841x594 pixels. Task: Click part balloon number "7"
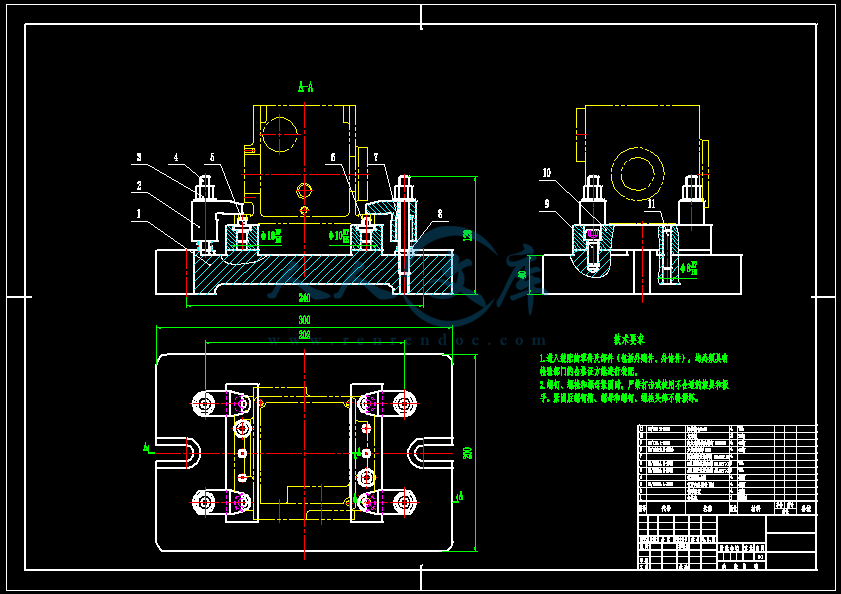click(376, 157)
